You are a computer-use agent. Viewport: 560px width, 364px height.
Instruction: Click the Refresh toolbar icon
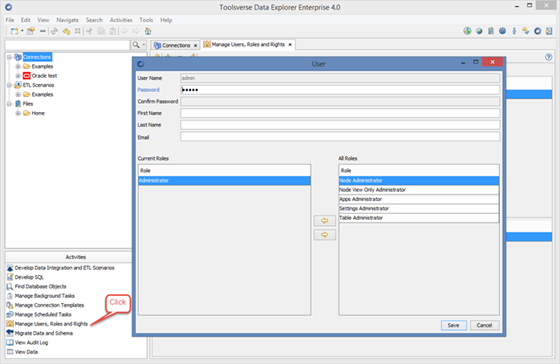54,31
